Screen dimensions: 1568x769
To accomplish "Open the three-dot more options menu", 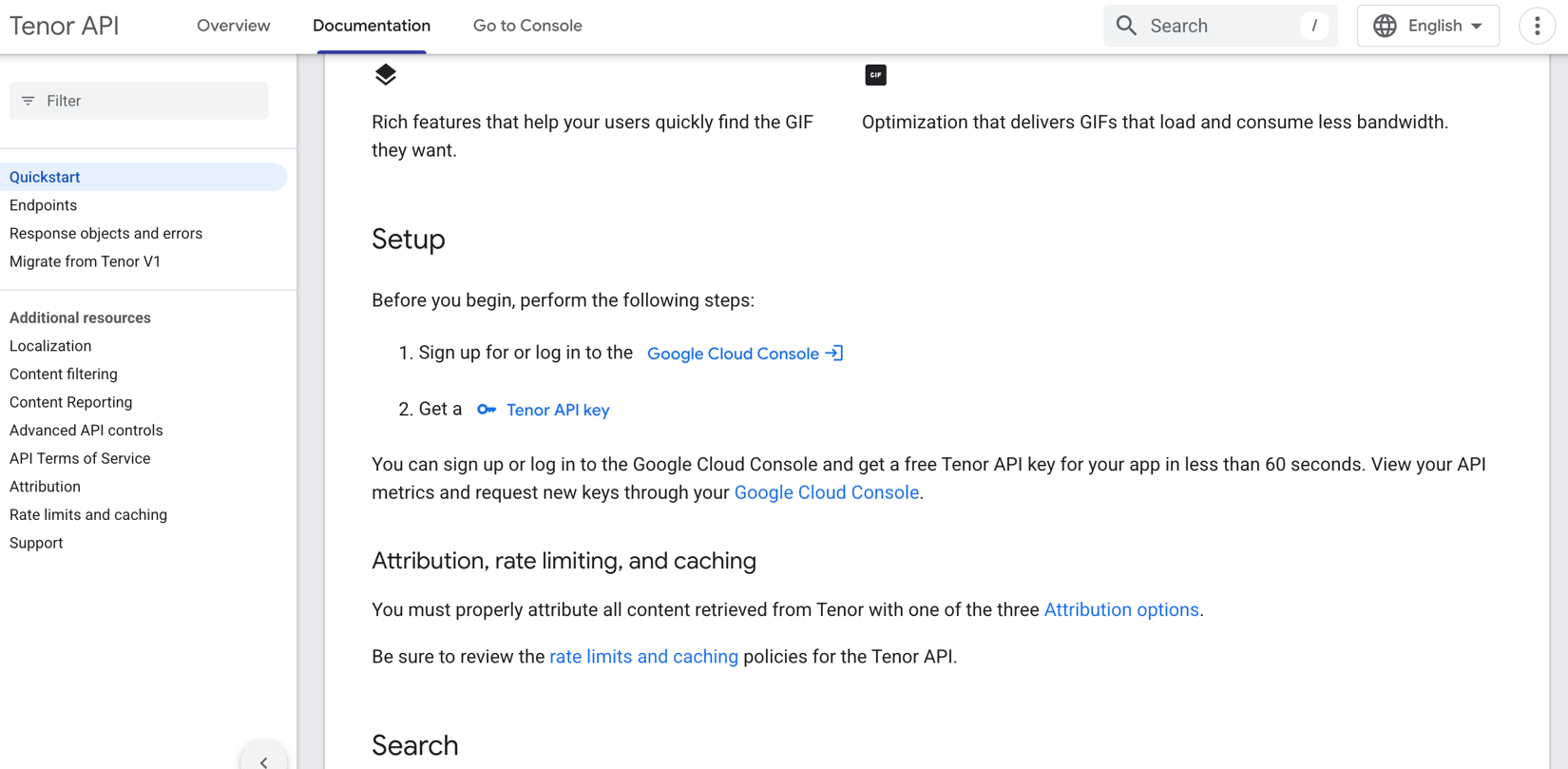I will pos(1537,26).
